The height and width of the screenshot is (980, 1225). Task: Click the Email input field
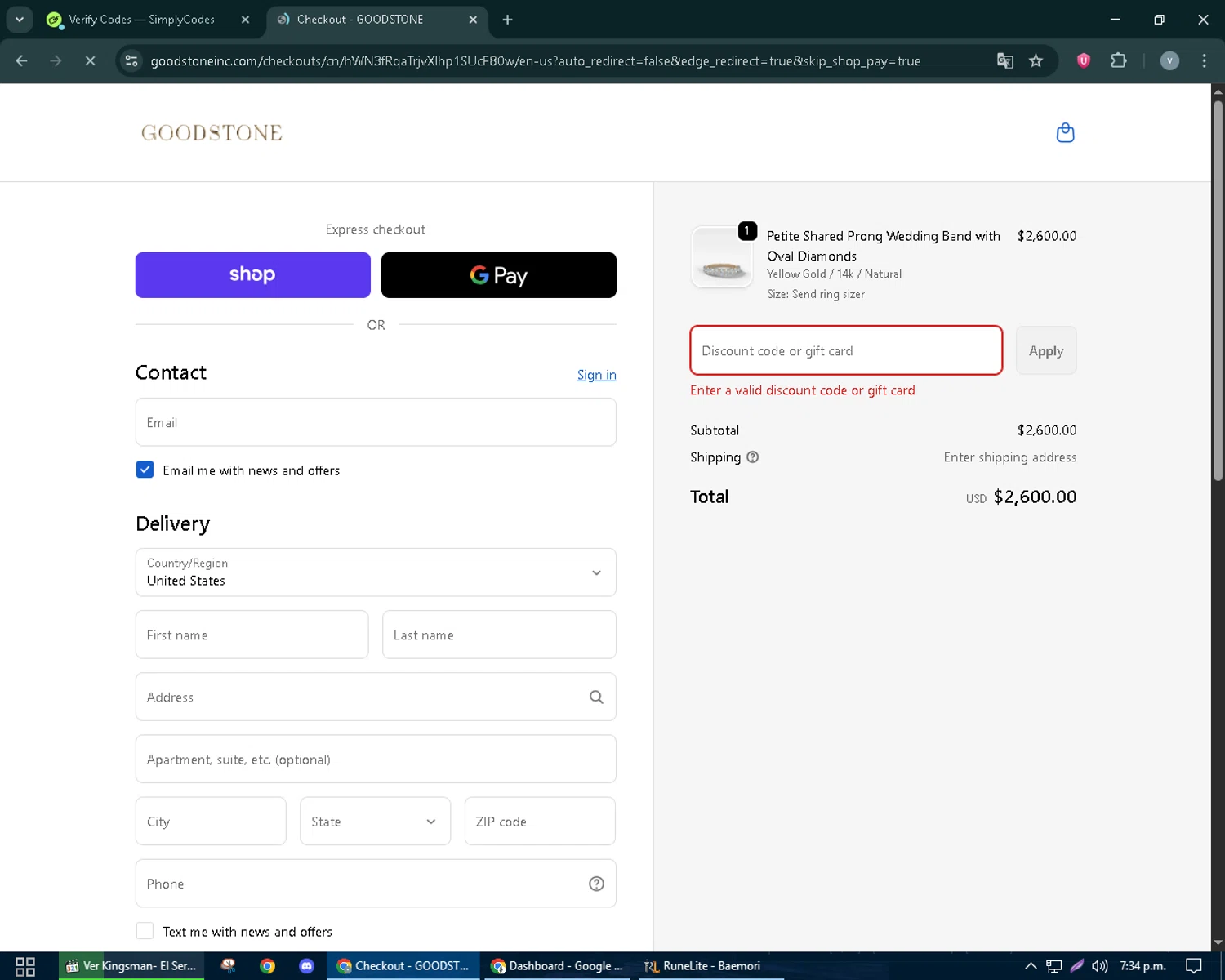376,422
